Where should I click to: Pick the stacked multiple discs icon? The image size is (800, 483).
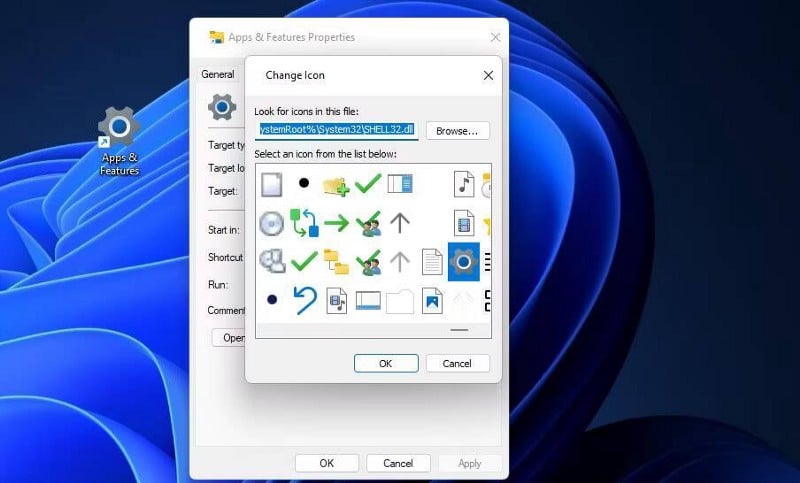pos(272,261)
